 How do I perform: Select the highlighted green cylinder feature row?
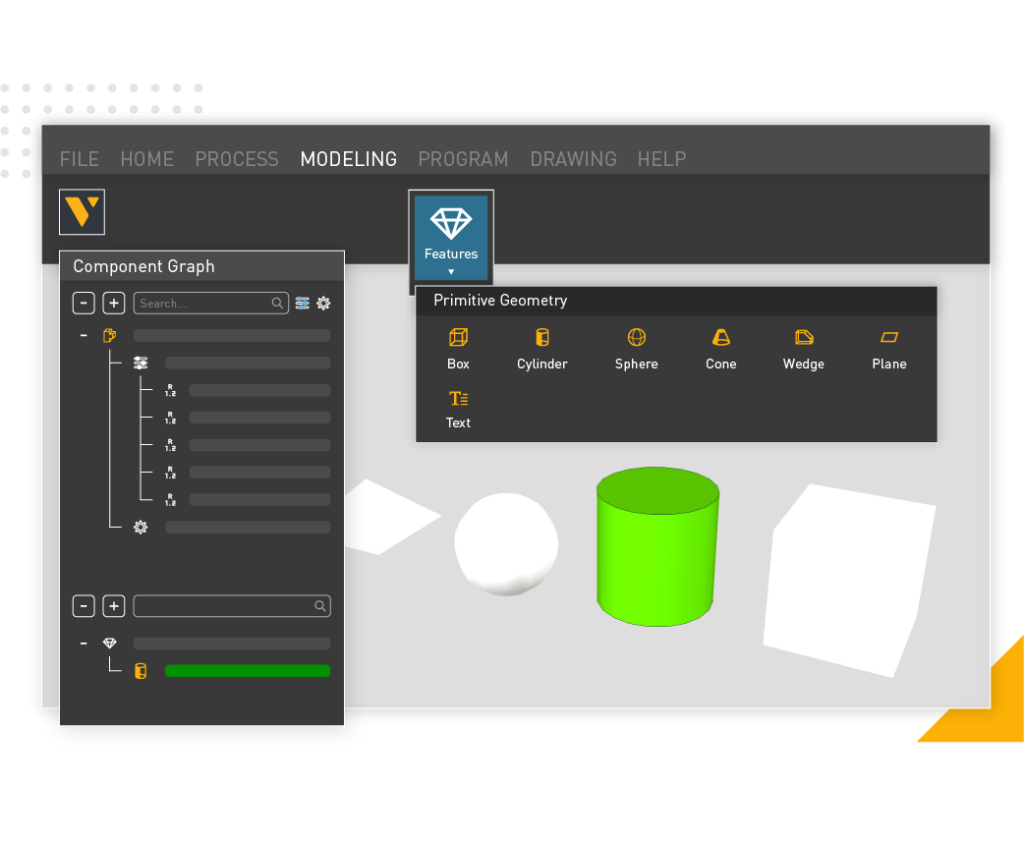coord(248,671)
